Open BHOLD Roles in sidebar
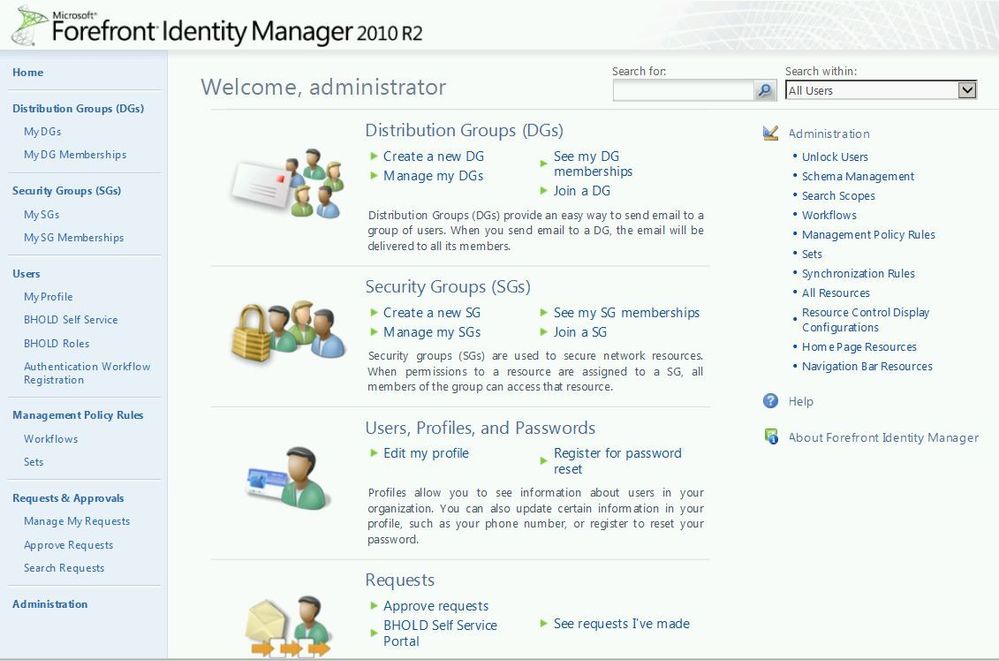Screen dimensions: 999x661 click(57, 343)
